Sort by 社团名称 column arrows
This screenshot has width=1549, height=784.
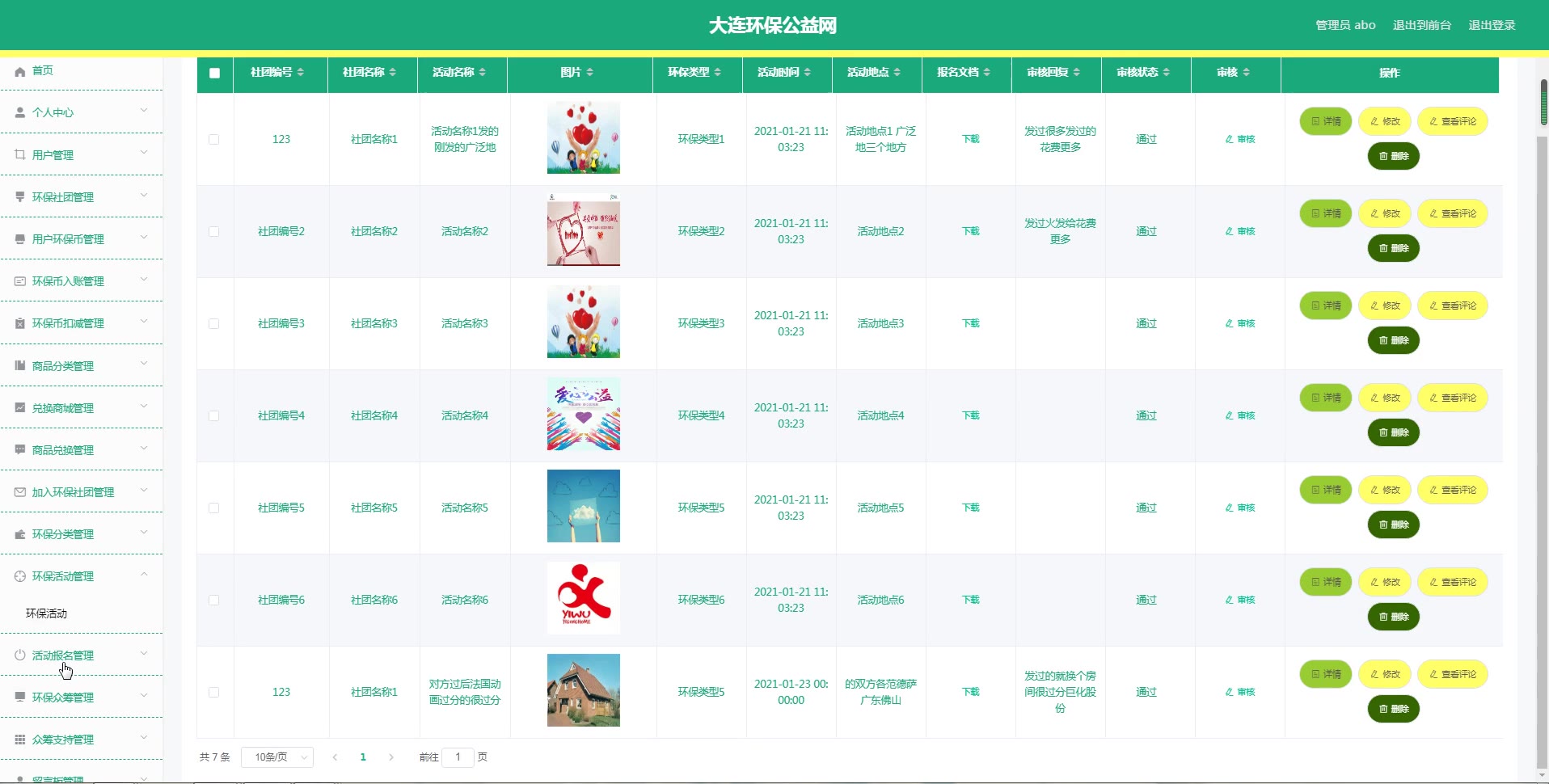click(x=393, y=73)
